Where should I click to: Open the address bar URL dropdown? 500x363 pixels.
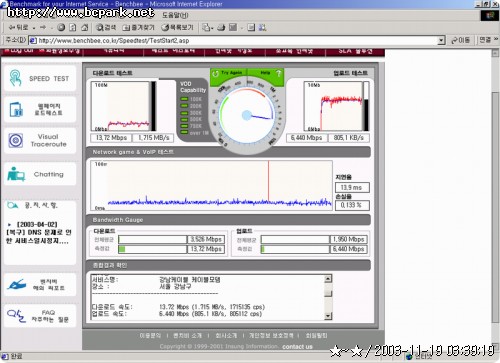click(441, 41)
